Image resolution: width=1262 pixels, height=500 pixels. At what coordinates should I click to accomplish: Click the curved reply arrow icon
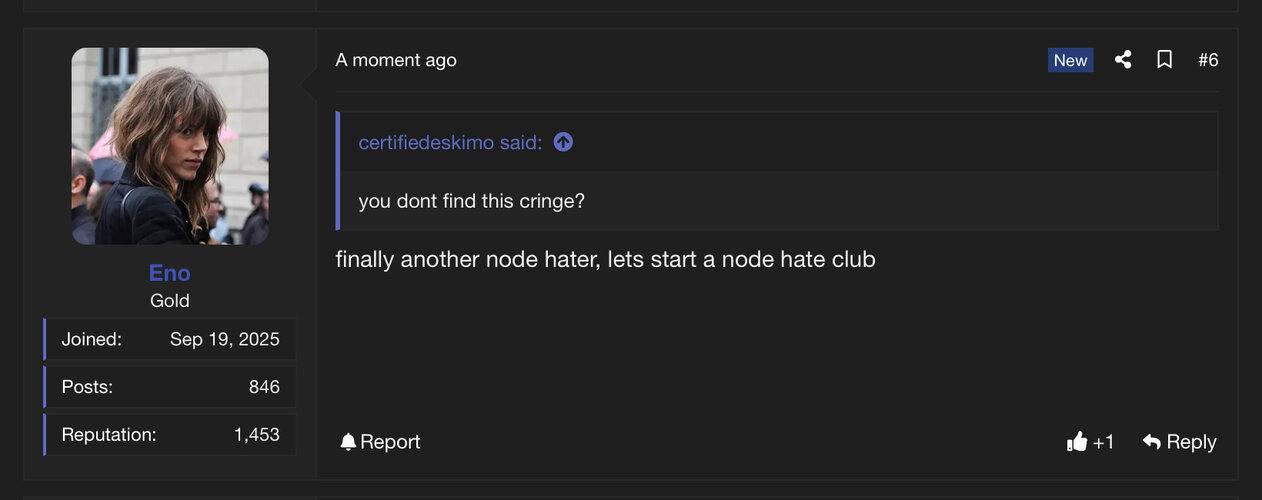1152,442
